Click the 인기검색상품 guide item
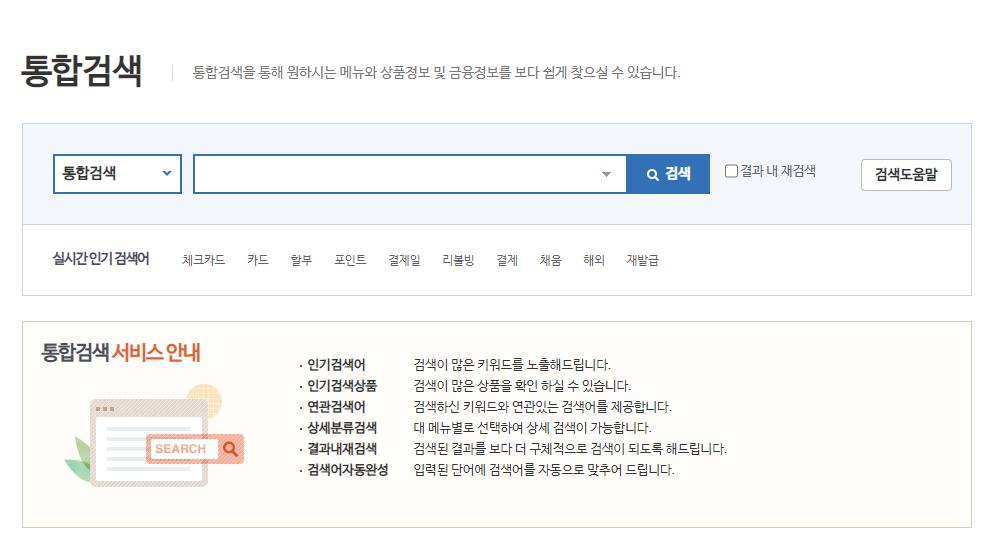The width and height of the screenshot is (985, 540). [x=342, y=386]
